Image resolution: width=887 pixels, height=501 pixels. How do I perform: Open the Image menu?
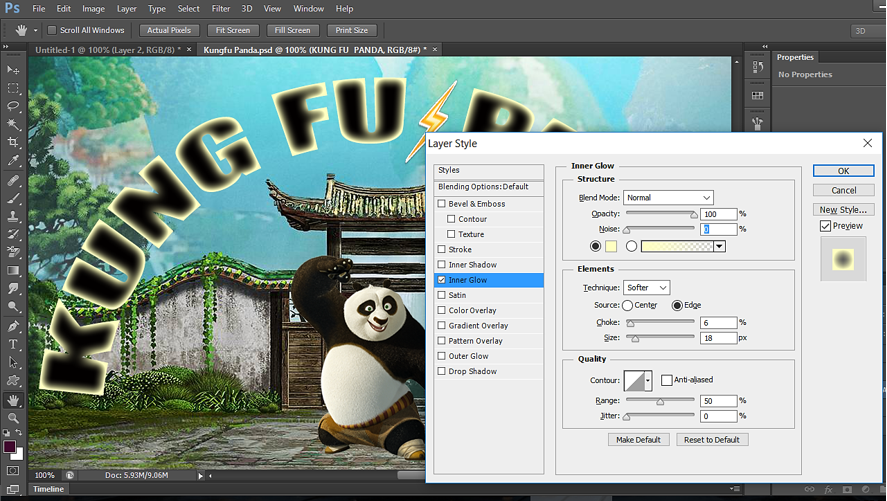click(93, 8)
